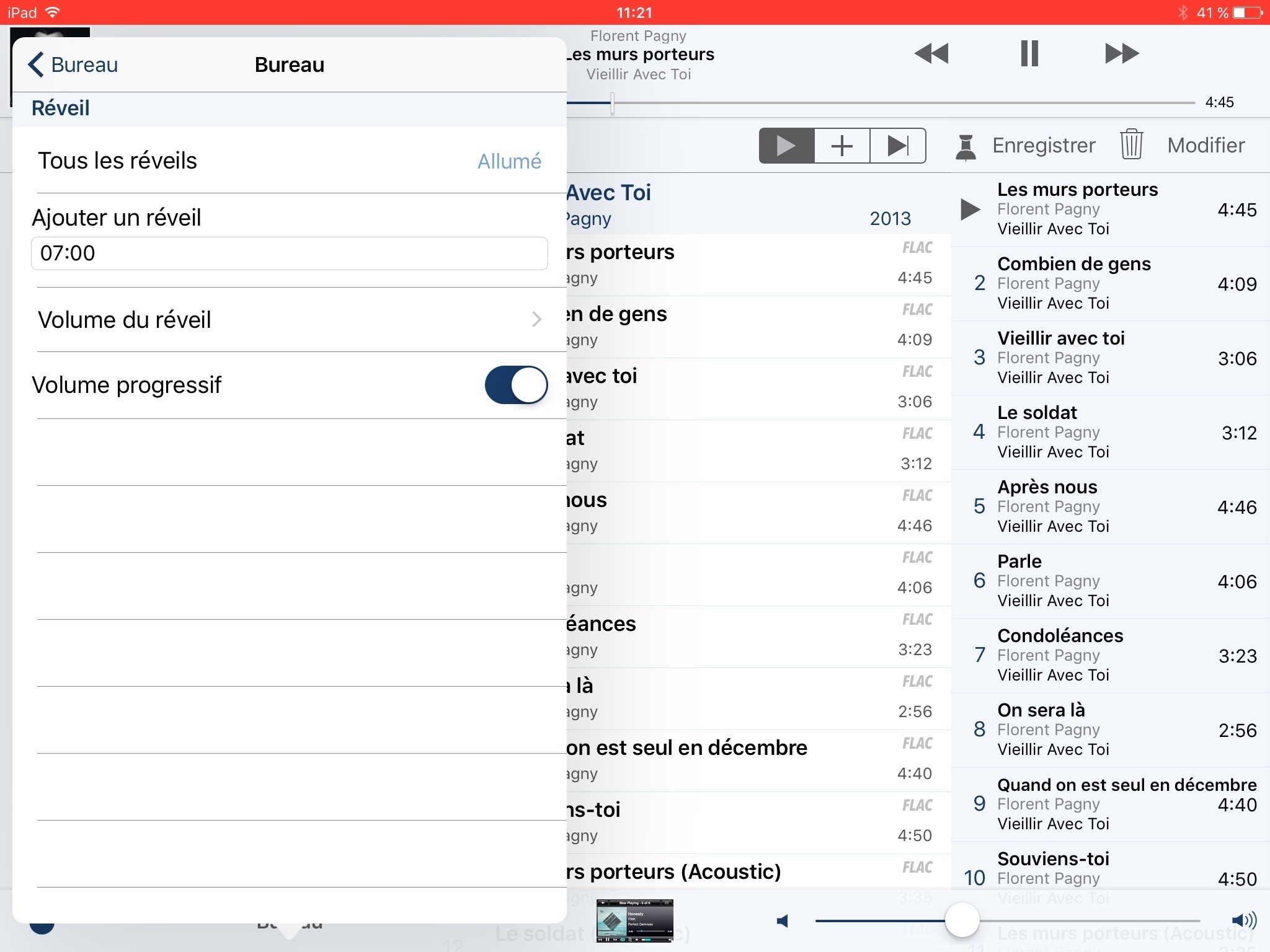Tap the loud-volume speaker icon
Screen dimensions: 1270x952
(x=1243, y=920)
